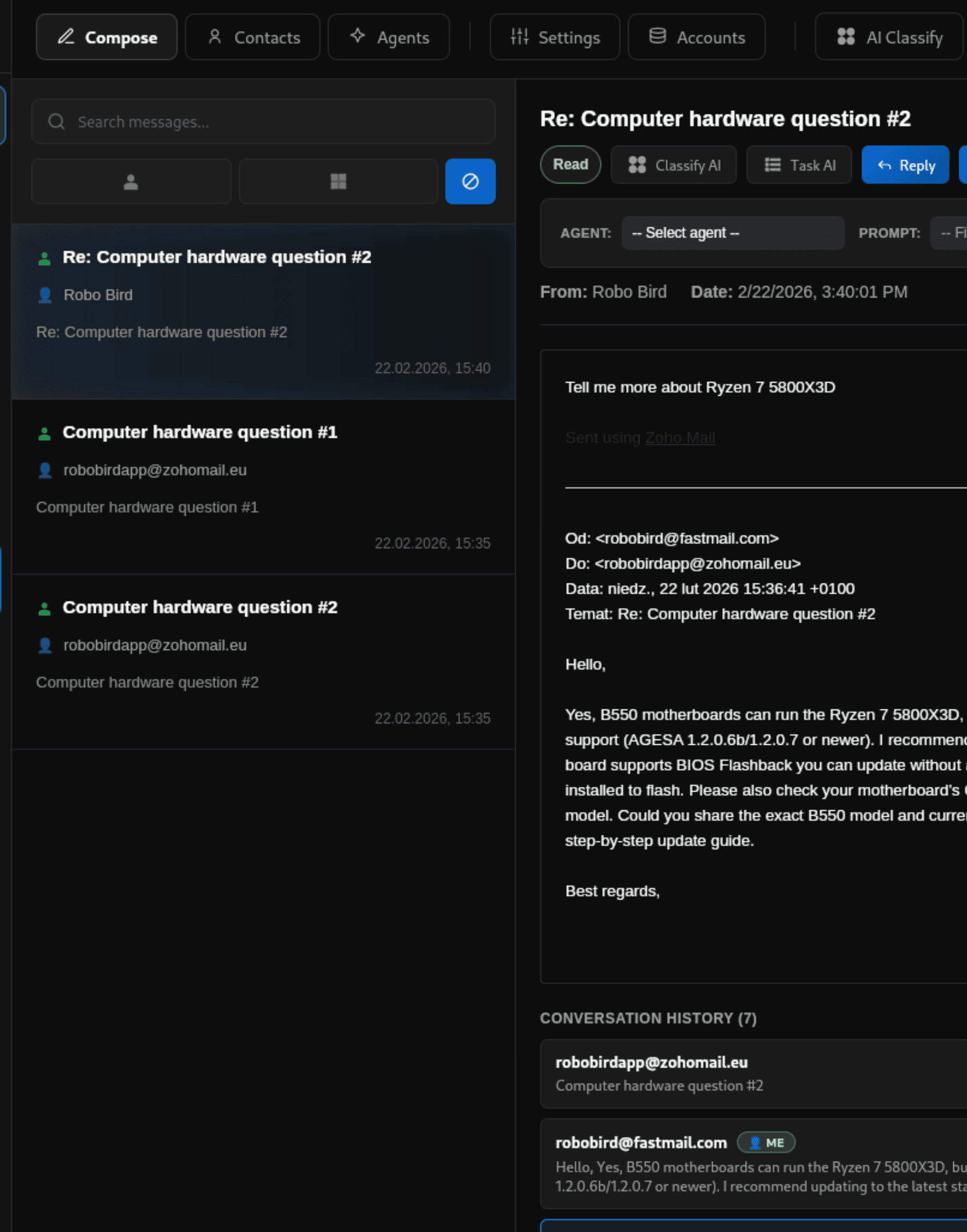Select the Computer hardware question #1 message

pyautogui.click(x=263, y=487)
